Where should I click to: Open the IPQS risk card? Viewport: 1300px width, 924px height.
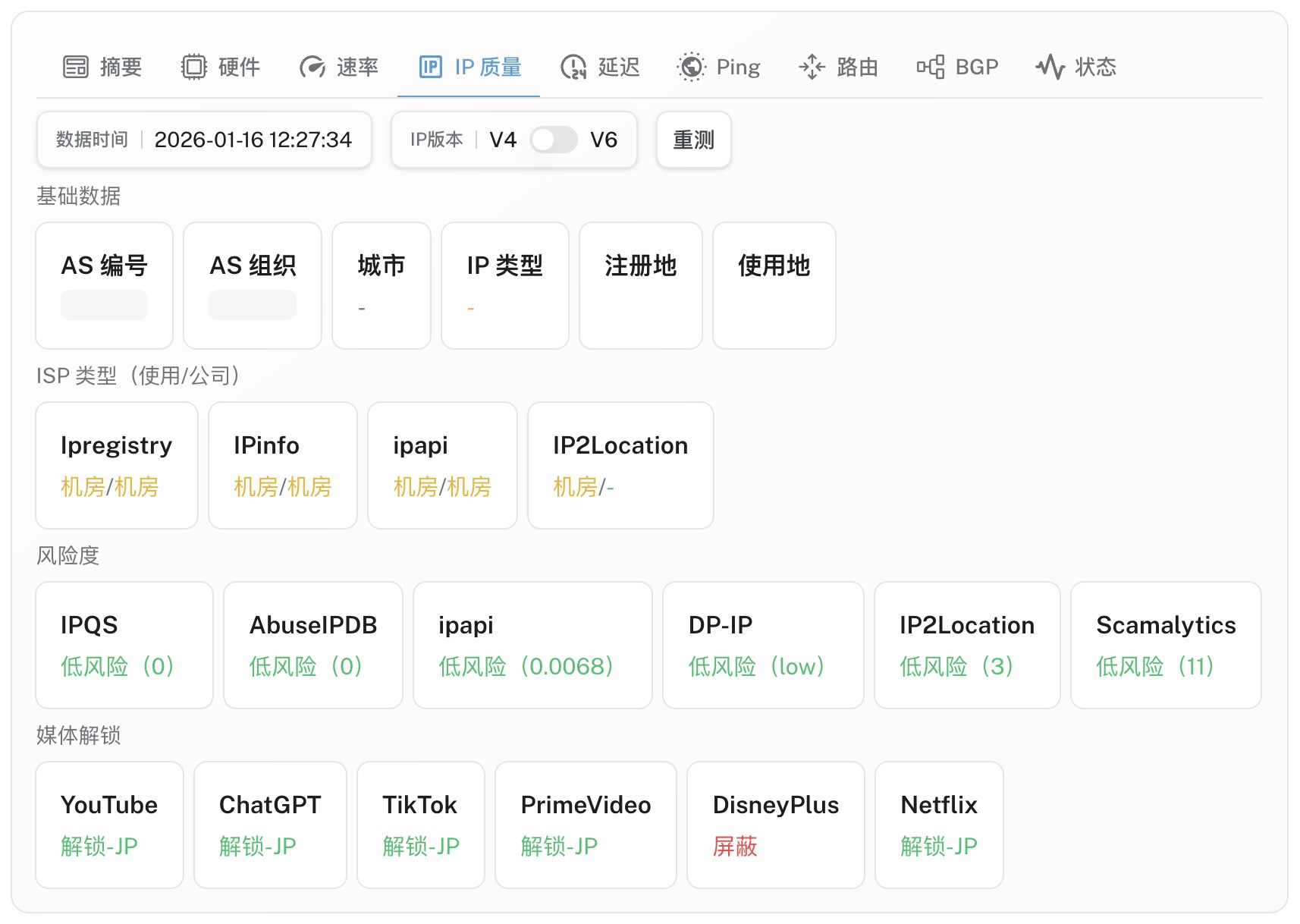point(124,645)
